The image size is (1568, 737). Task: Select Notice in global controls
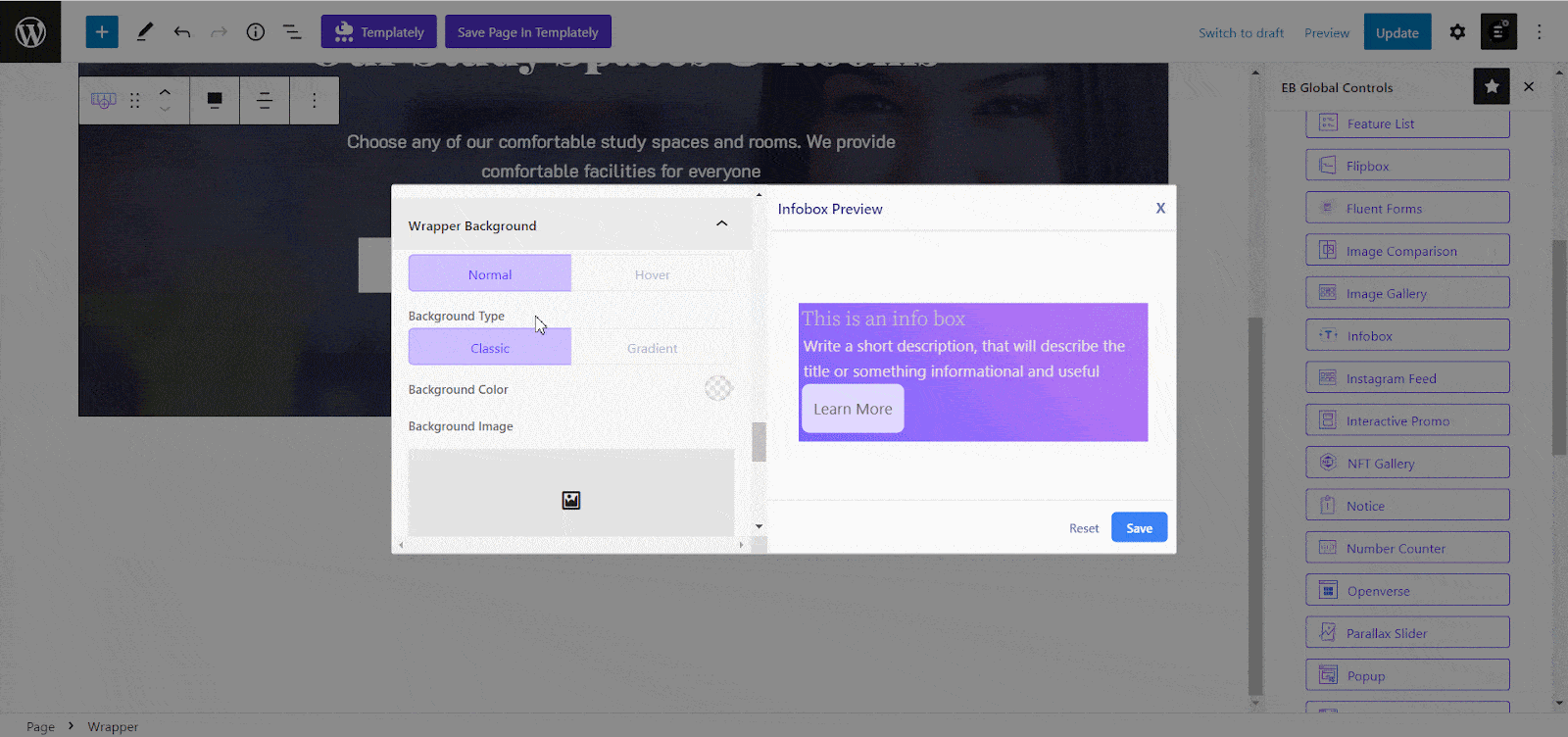1407,506
